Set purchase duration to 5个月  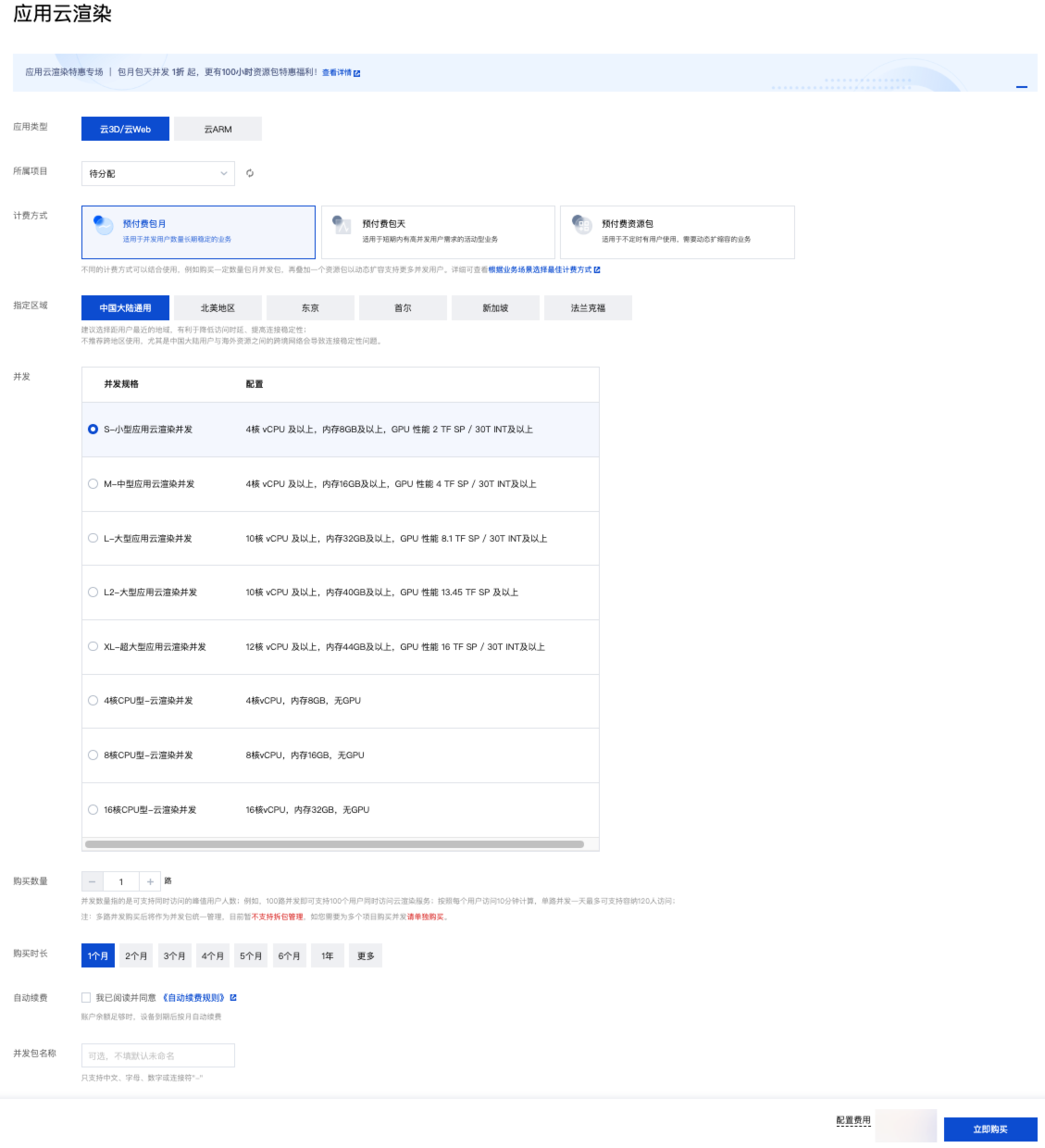251,955
